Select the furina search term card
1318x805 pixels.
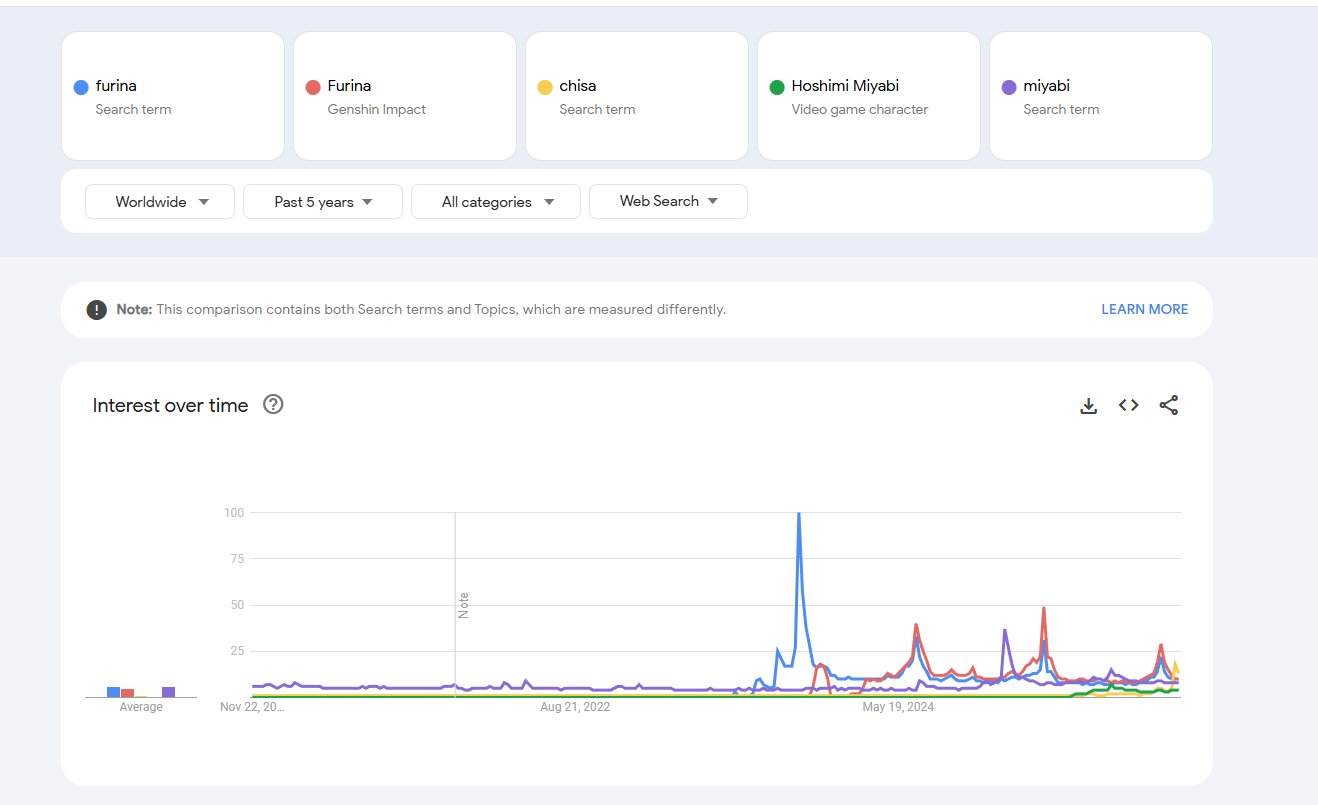point(173,96)
